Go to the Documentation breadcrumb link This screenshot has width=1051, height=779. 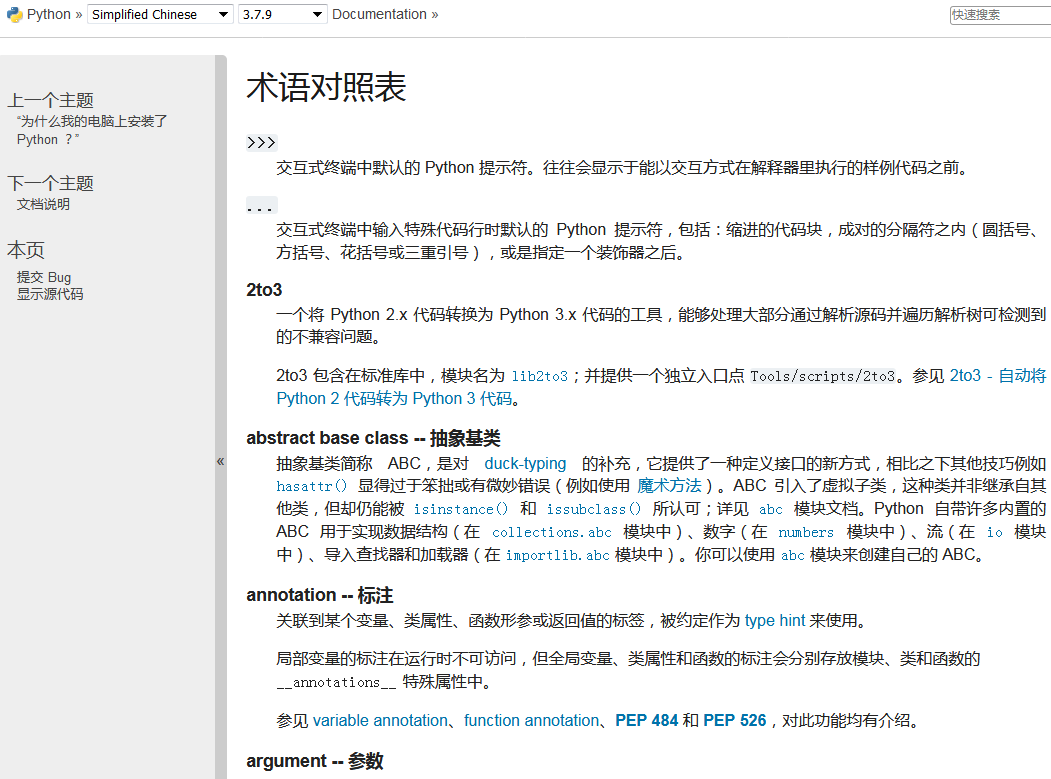[379, 14]
